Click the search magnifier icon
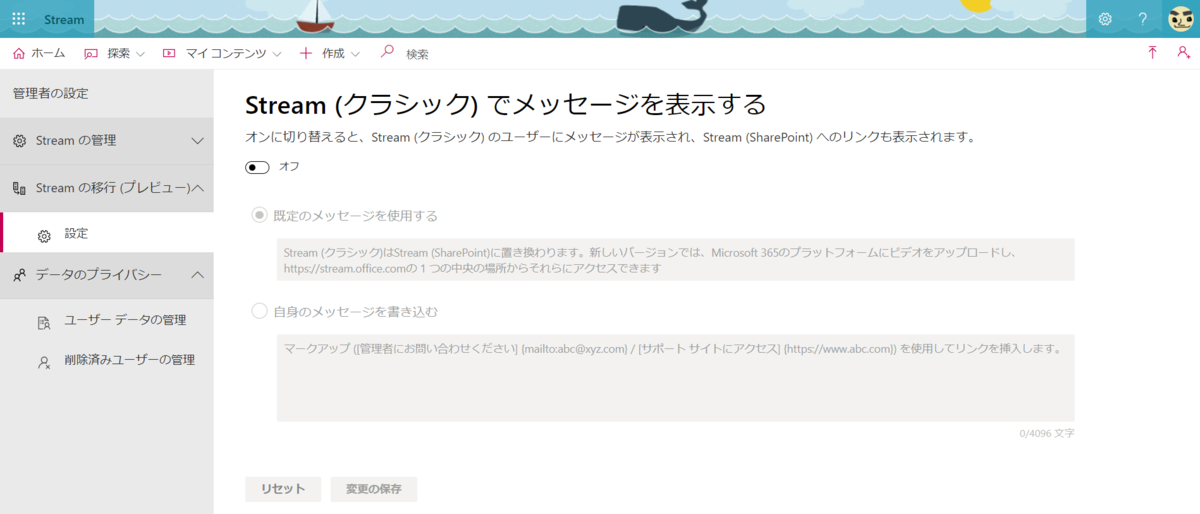Image resolution: width=1200 pixels, height=514 pixels. click(x=388, y=52)
